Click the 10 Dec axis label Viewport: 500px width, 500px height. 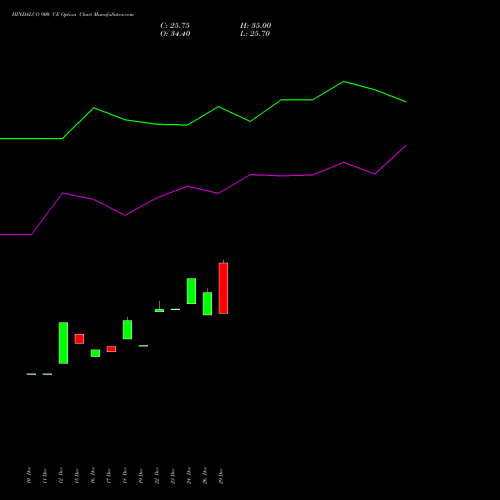(x=29, y=475)
